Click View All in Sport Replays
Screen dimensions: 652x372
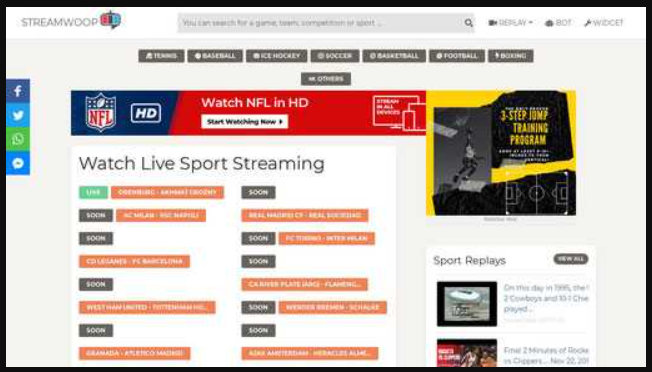[571, 259]
